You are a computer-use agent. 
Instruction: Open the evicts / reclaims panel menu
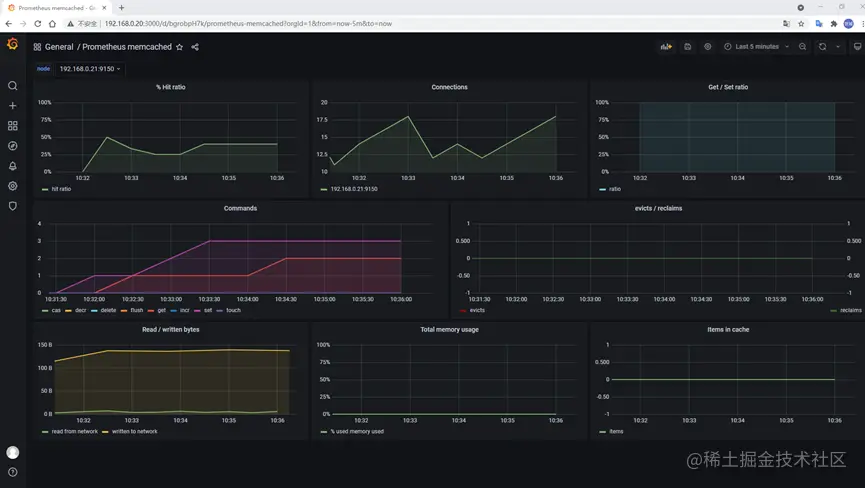click(658, 208)
